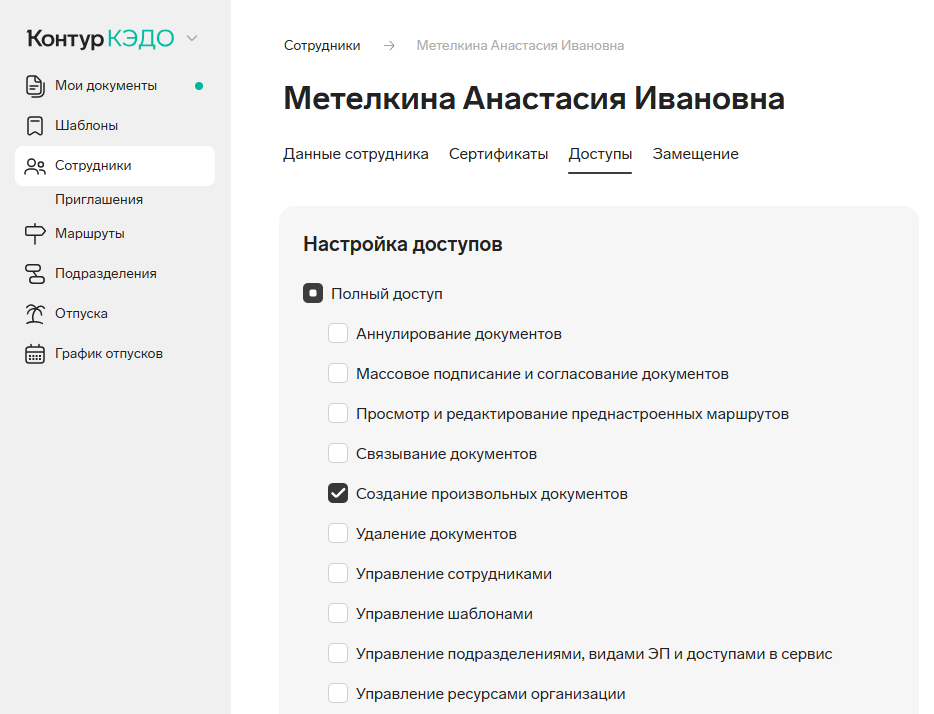The image size is (934, 714).
Task: Click breadcrumb Метелкина Анастасия Ивановна
Action: 520,46
